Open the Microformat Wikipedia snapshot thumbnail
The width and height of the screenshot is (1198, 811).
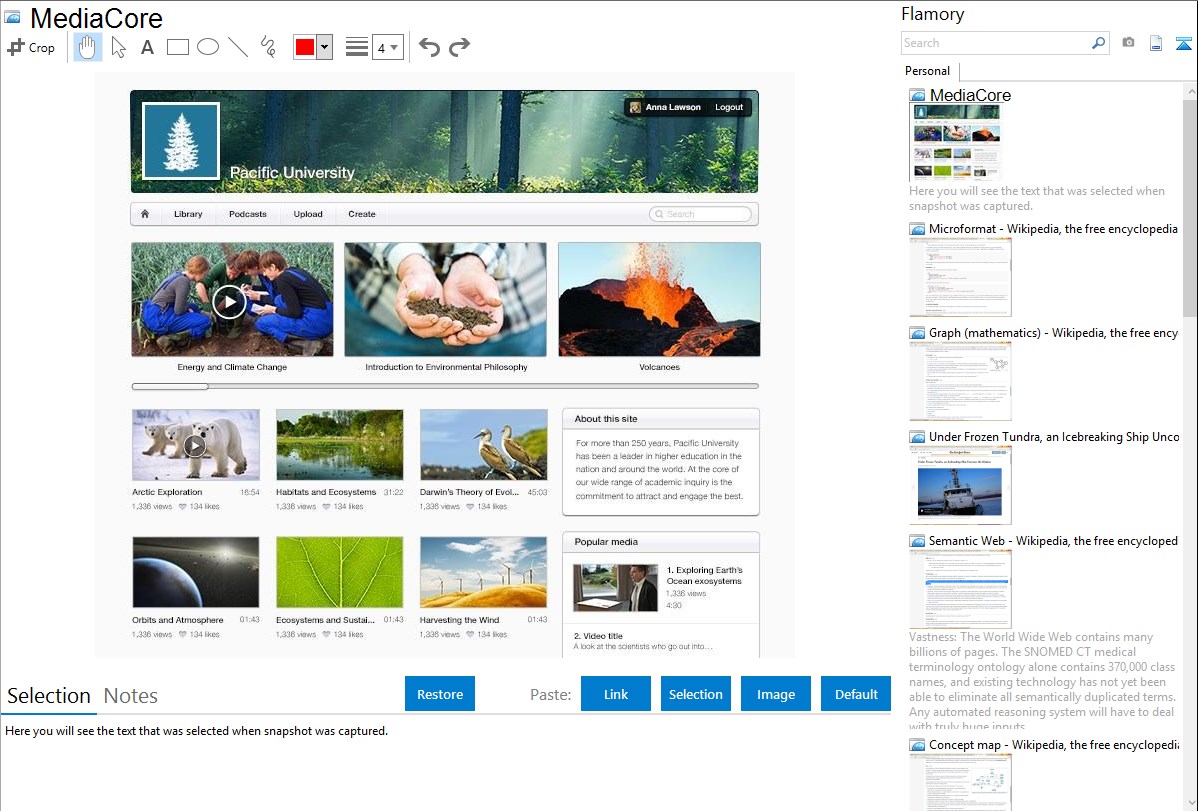[x=960, y=277]
